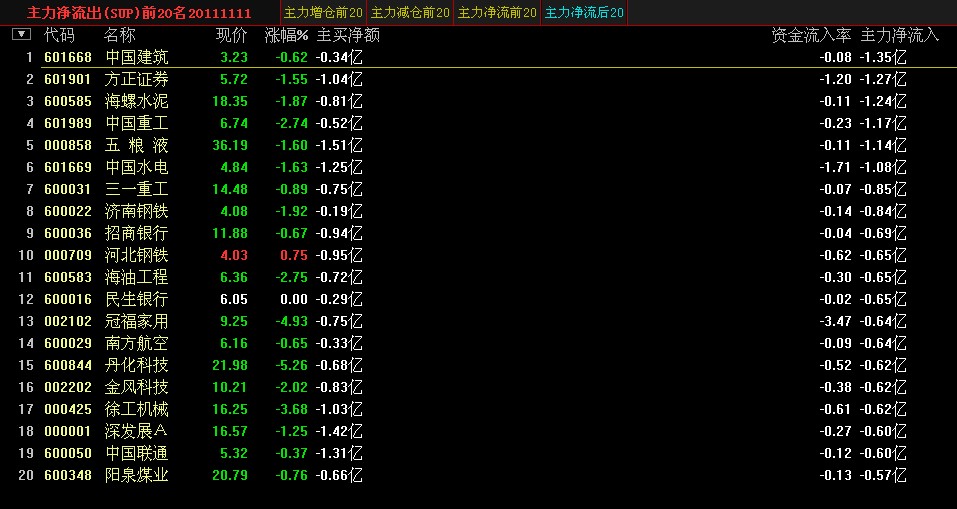Click the 资金流入率 value -3.47

coord(836,321)
